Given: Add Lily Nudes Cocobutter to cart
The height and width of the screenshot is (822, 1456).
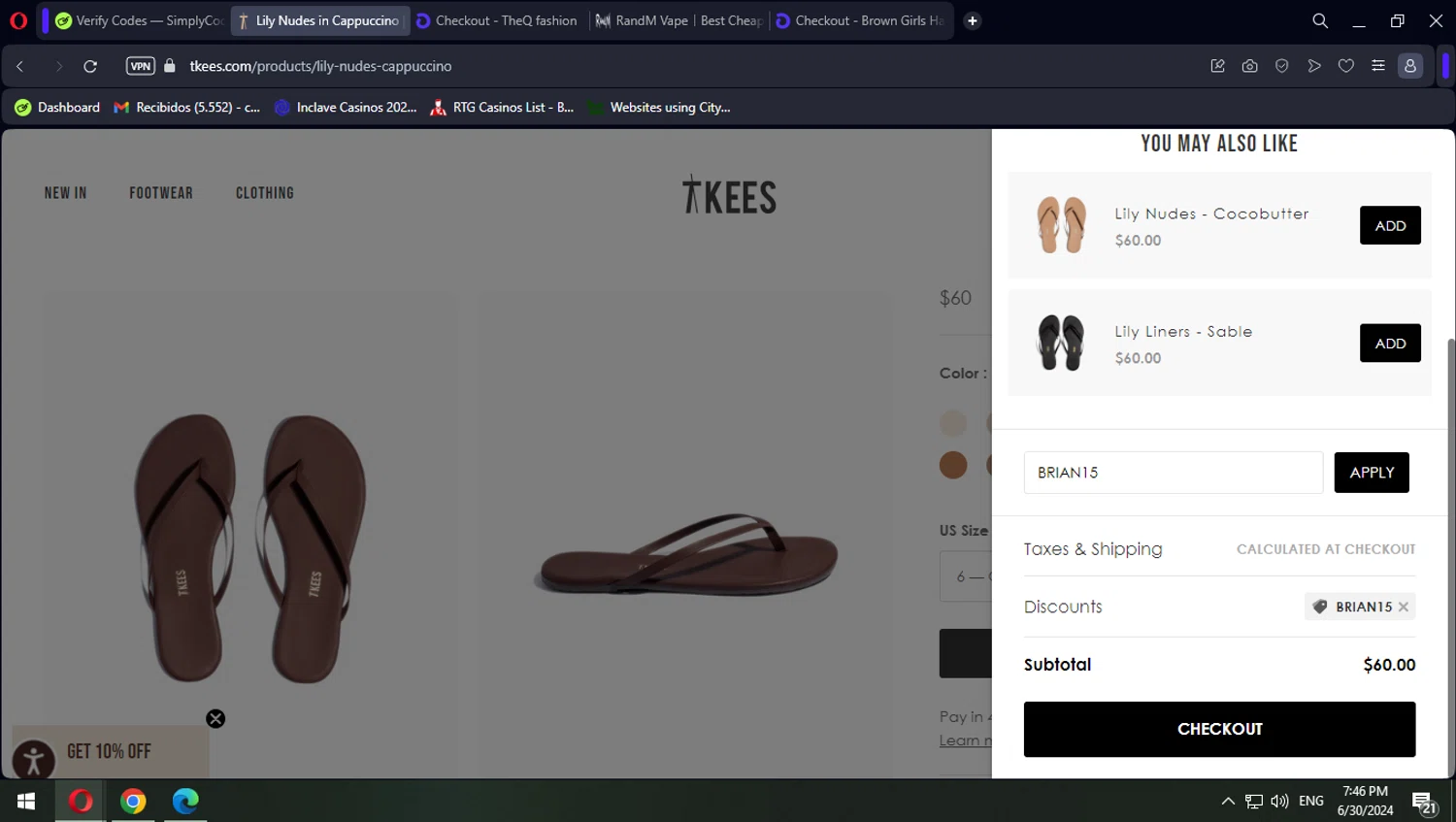Looking at the screenshot, I should 1390,225.
